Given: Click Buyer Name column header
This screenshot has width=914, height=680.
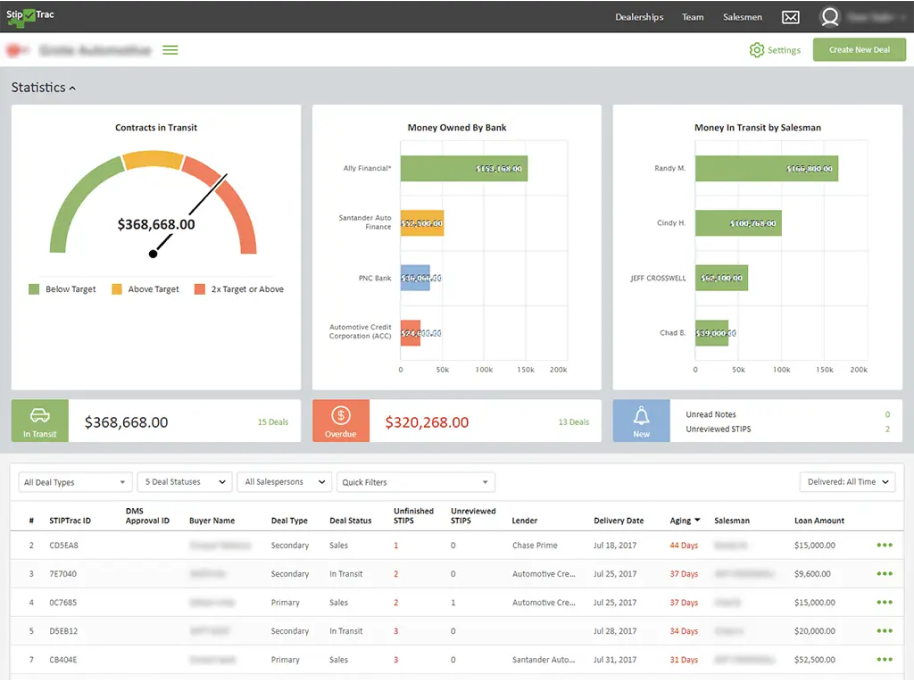Looking at the screenshot, I should 212,521.
